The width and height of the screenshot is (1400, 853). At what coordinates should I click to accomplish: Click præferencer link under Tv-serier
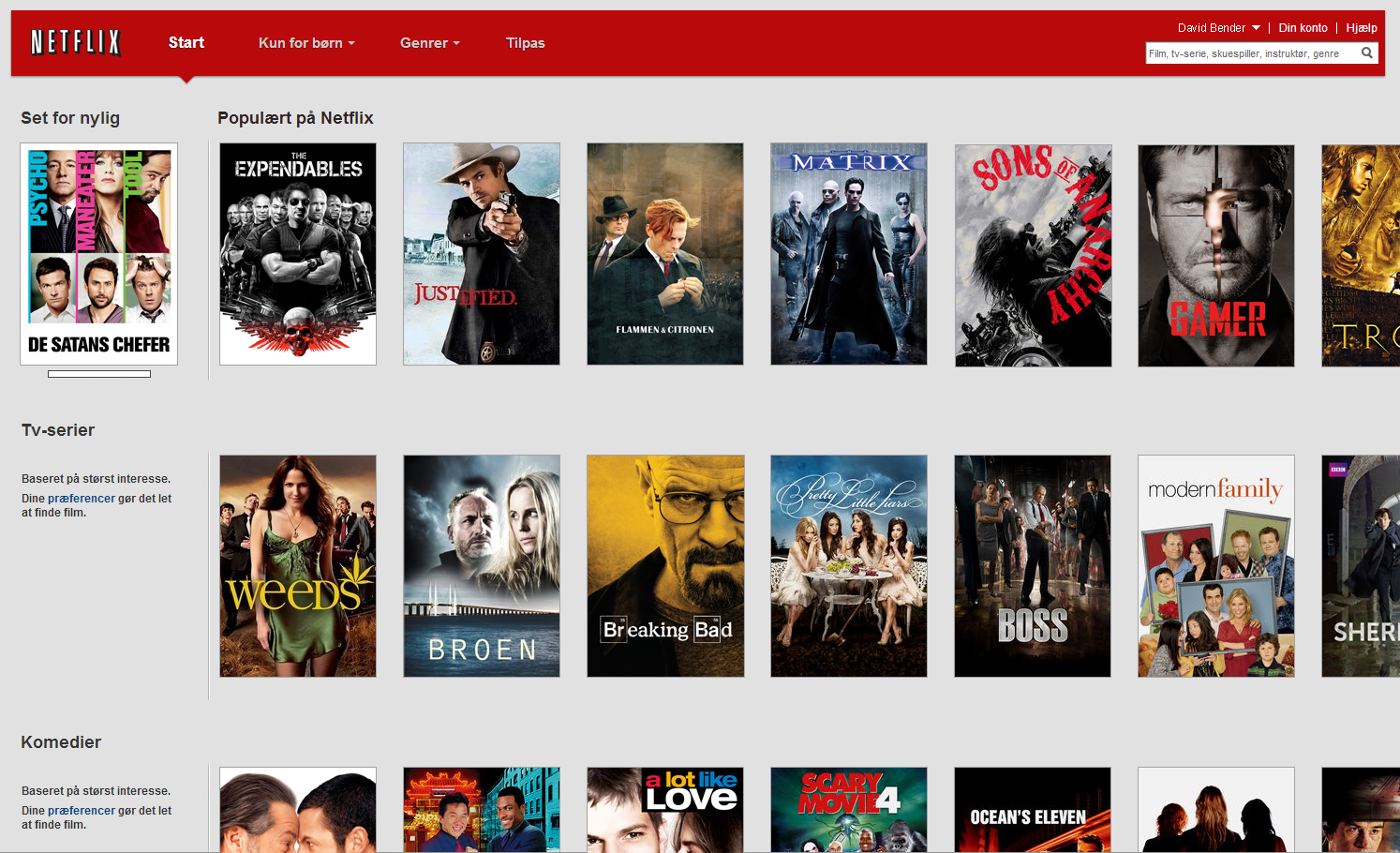82,499
